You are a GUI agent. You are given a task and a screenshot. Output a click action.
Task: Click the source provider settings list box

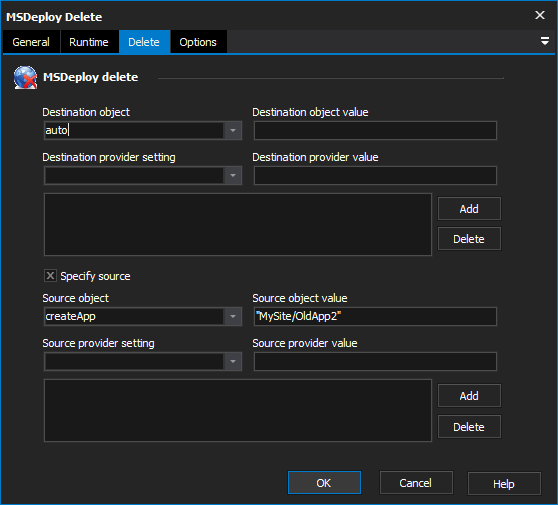pyautogui.click(x=238, y=410)
